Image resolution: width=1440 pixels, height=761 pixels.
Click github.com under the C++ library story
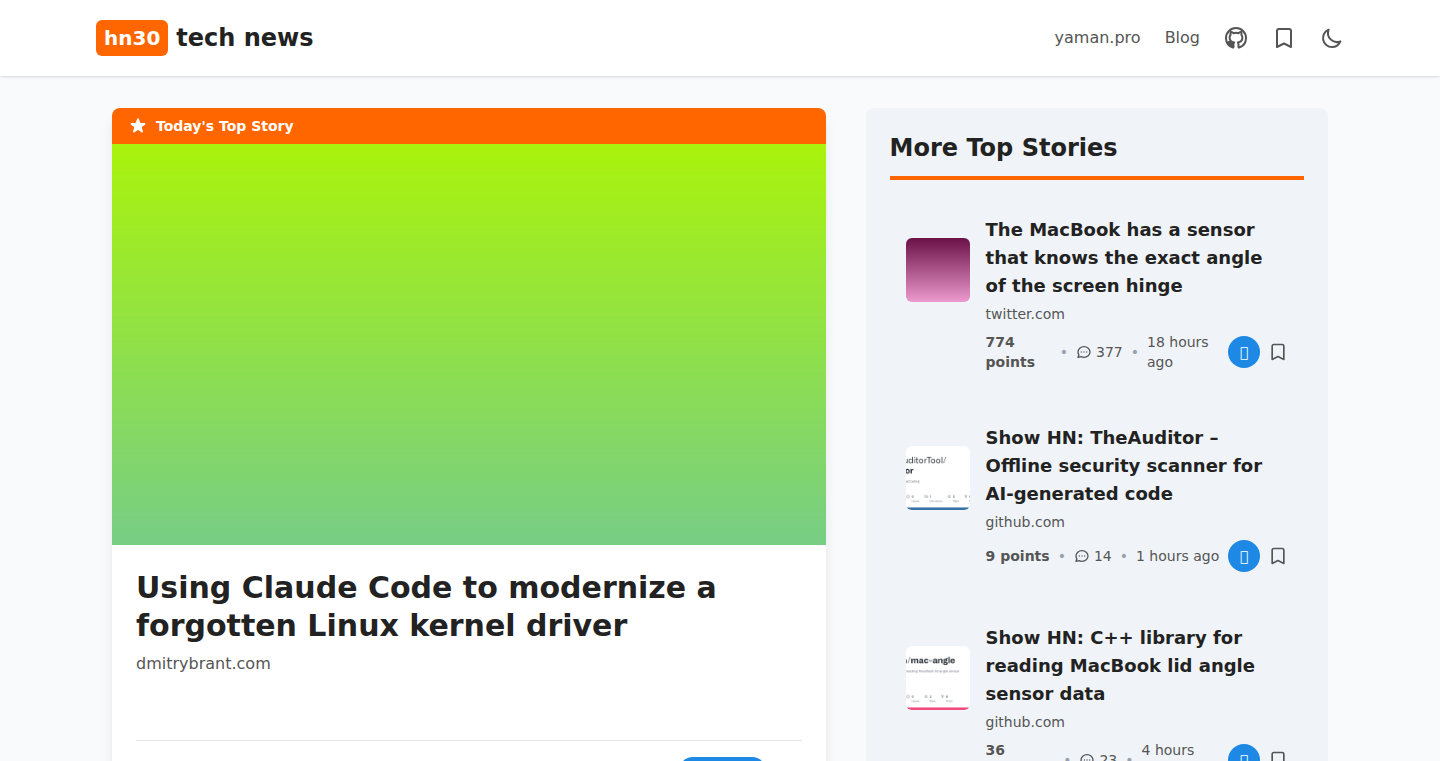(1025, 722)
